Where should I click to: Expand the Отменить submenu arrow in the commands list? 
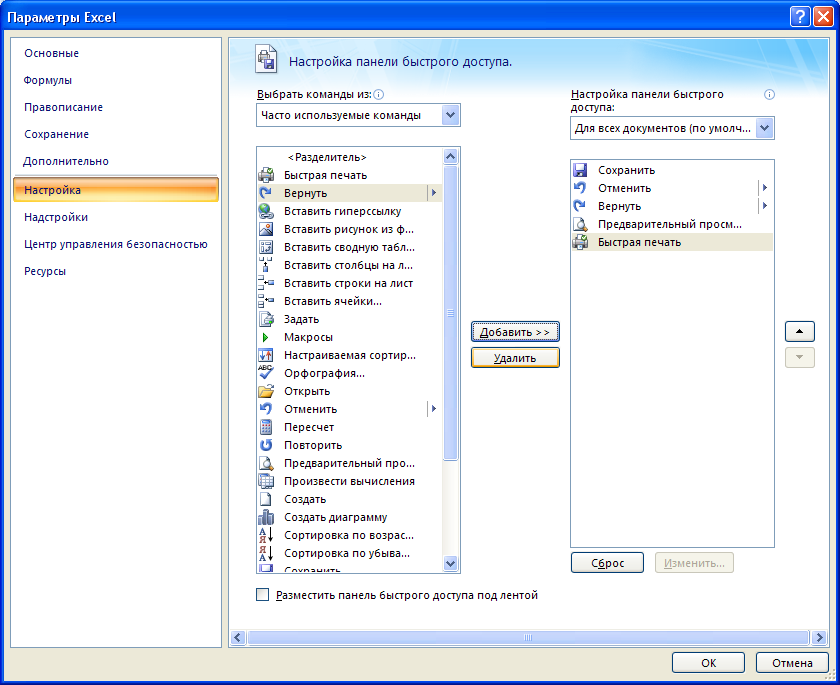coord(434,409)
